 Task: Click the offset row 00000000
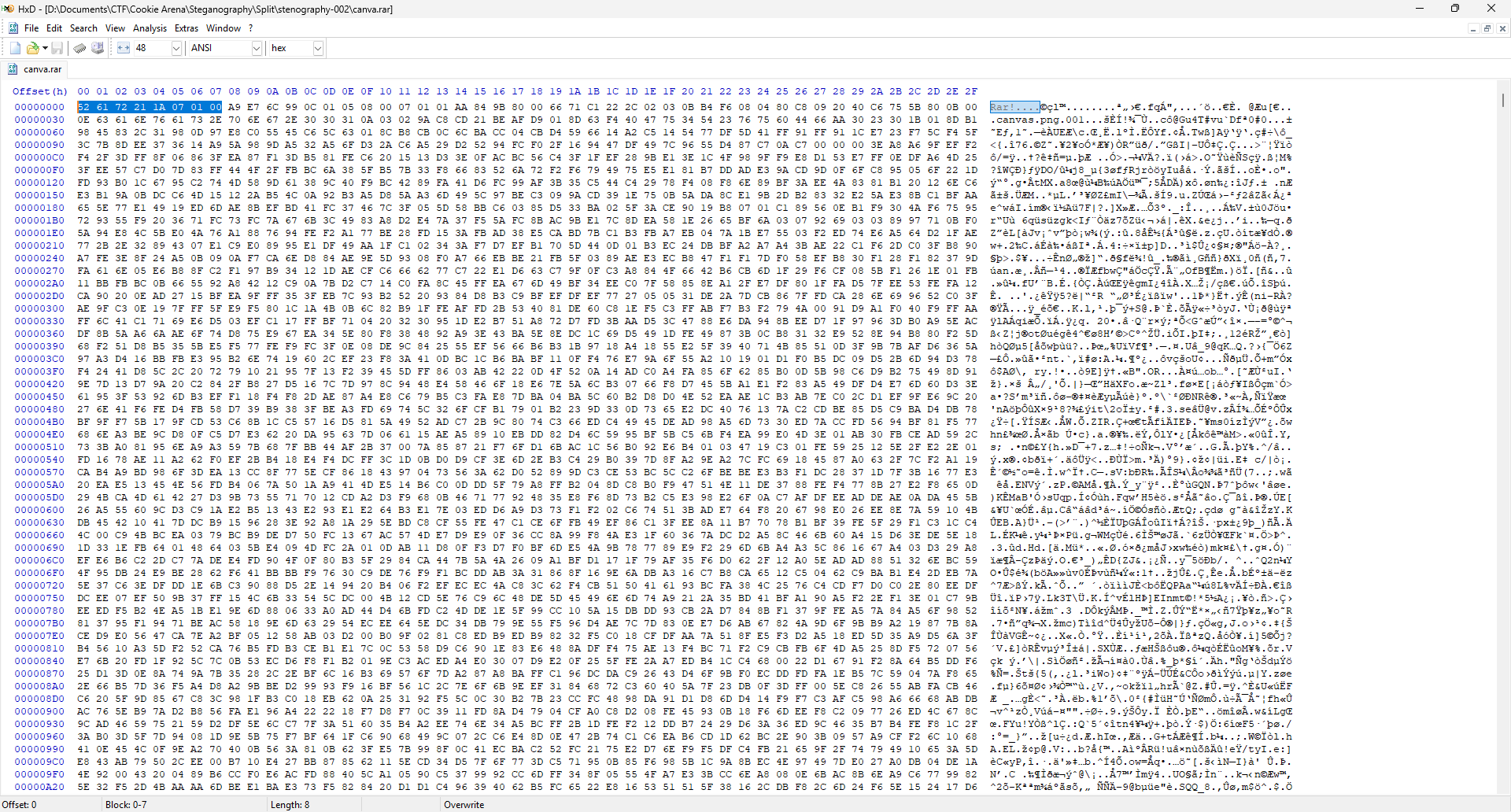39,107
